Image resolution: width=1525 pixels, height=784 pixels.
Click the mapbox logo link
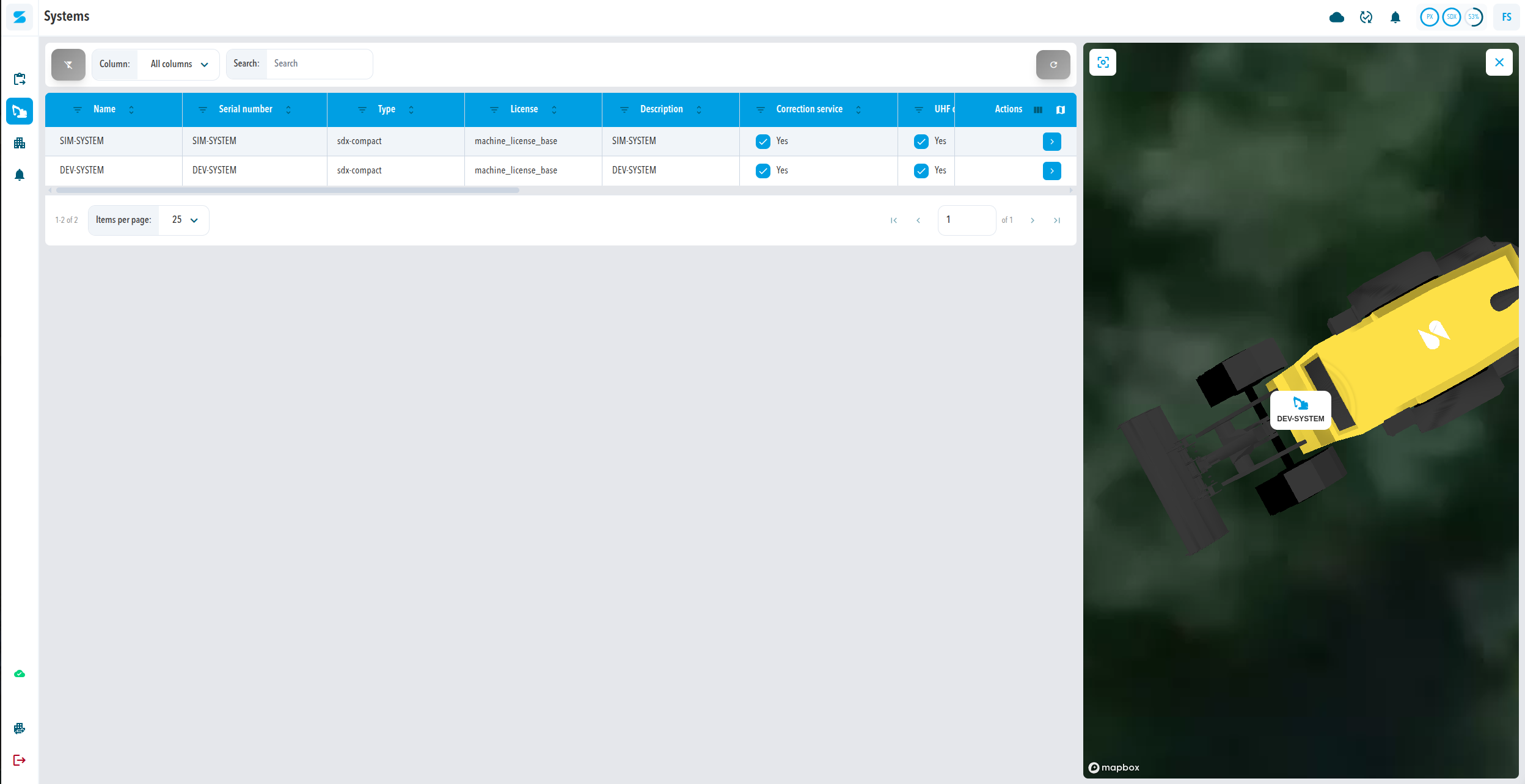1114,768
